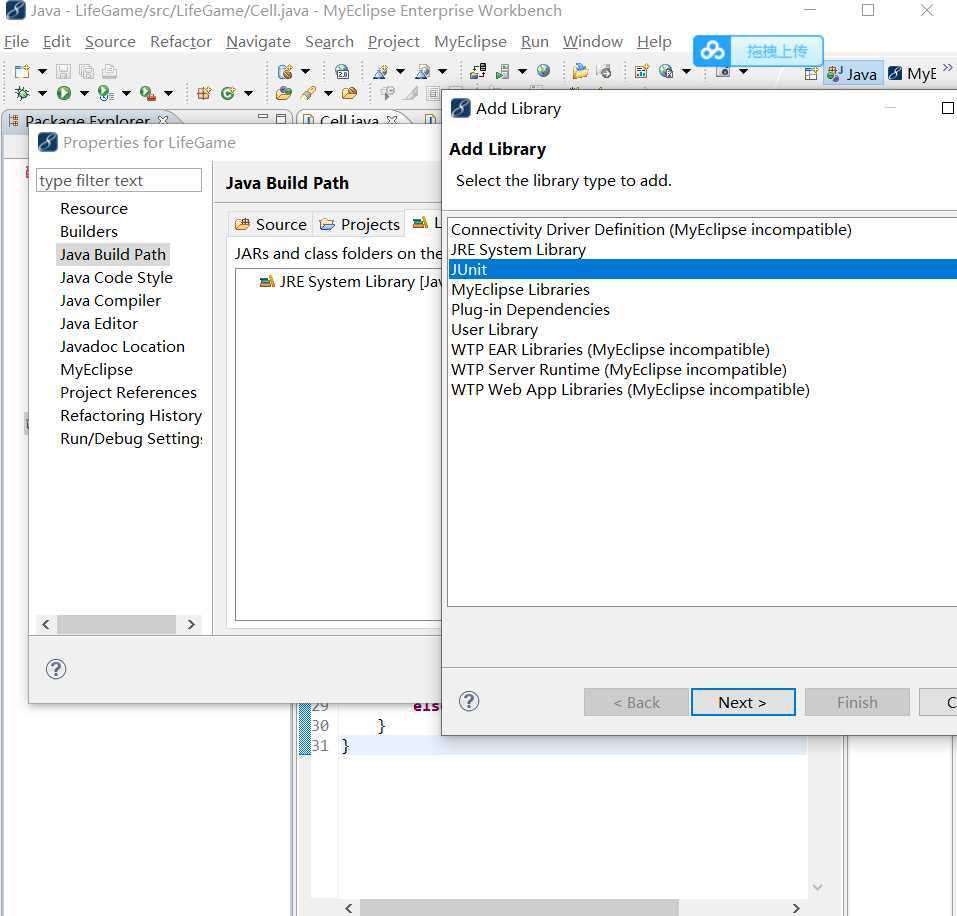Open the Refactor menu
This screenshot has width=957, height=916.
click(x=181, y=41)
